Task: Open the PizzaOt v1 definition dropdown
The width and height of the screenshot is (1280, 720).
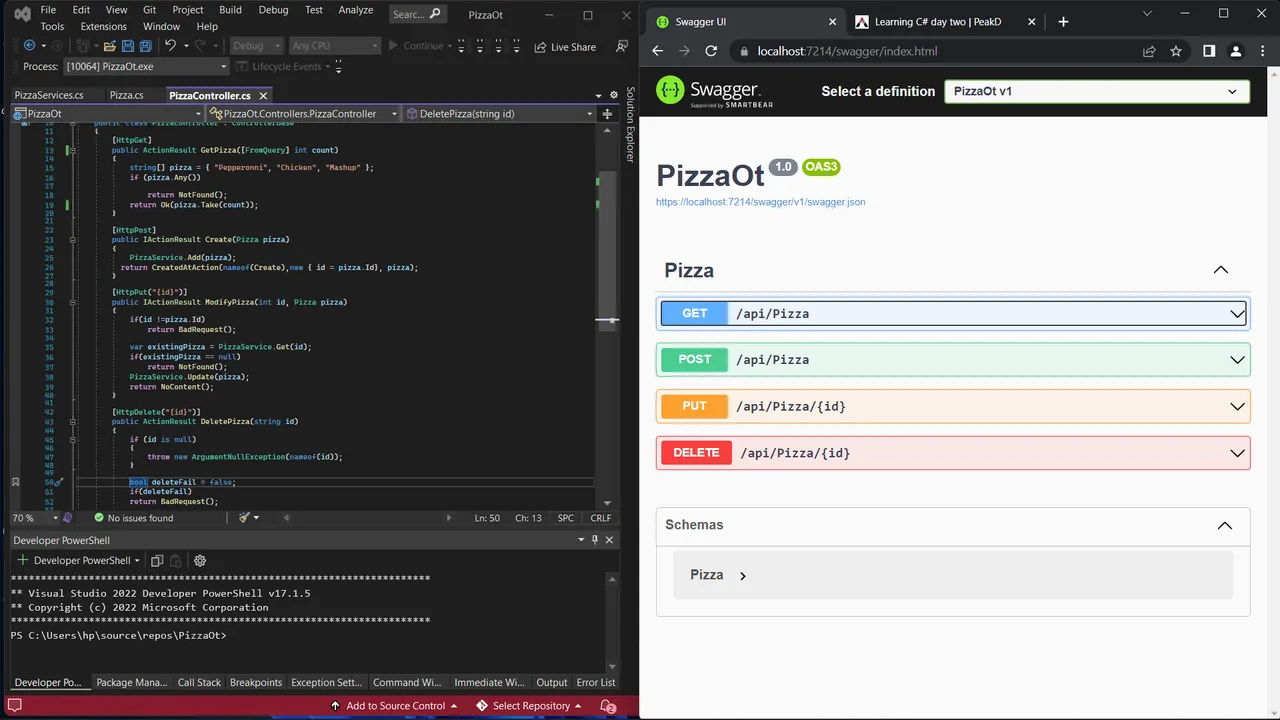Action: pos(1097,91)
